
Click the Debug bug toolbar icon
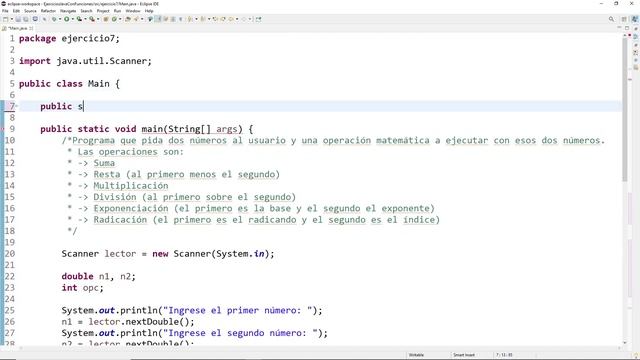pyautogui.click(x=54, y=19)
